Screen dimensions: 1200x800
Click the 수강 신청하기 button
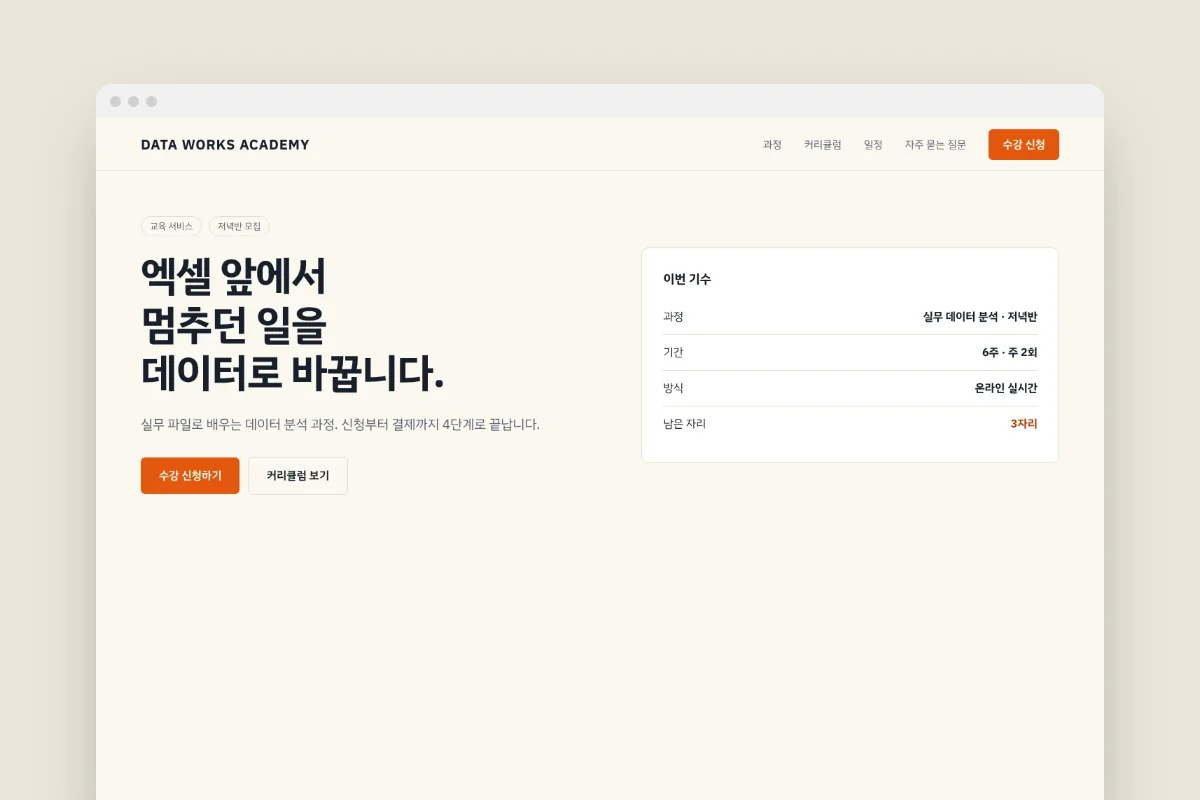190,476
